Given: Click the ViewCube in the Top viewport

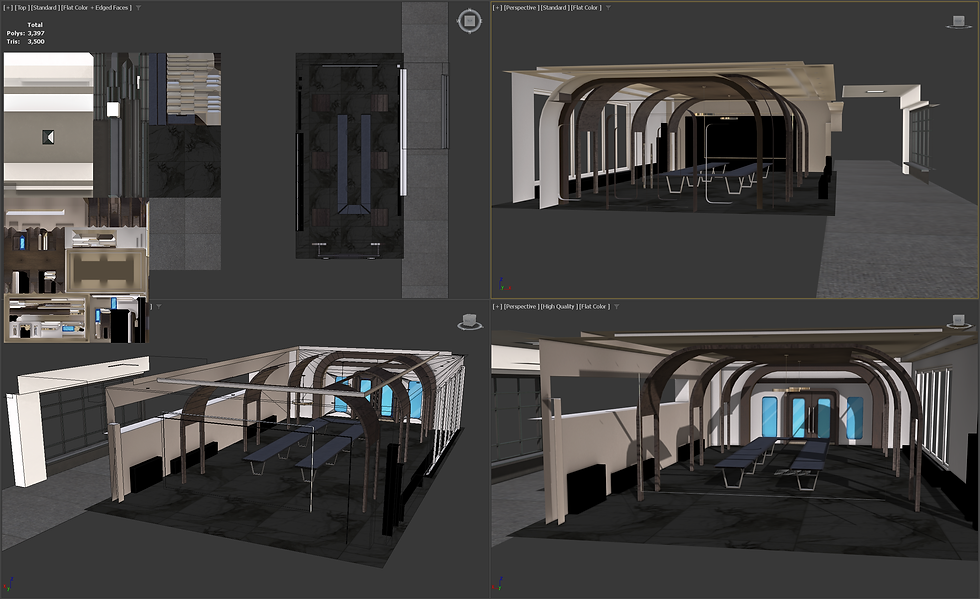Looking at the screenshot, I should (469, 21).
